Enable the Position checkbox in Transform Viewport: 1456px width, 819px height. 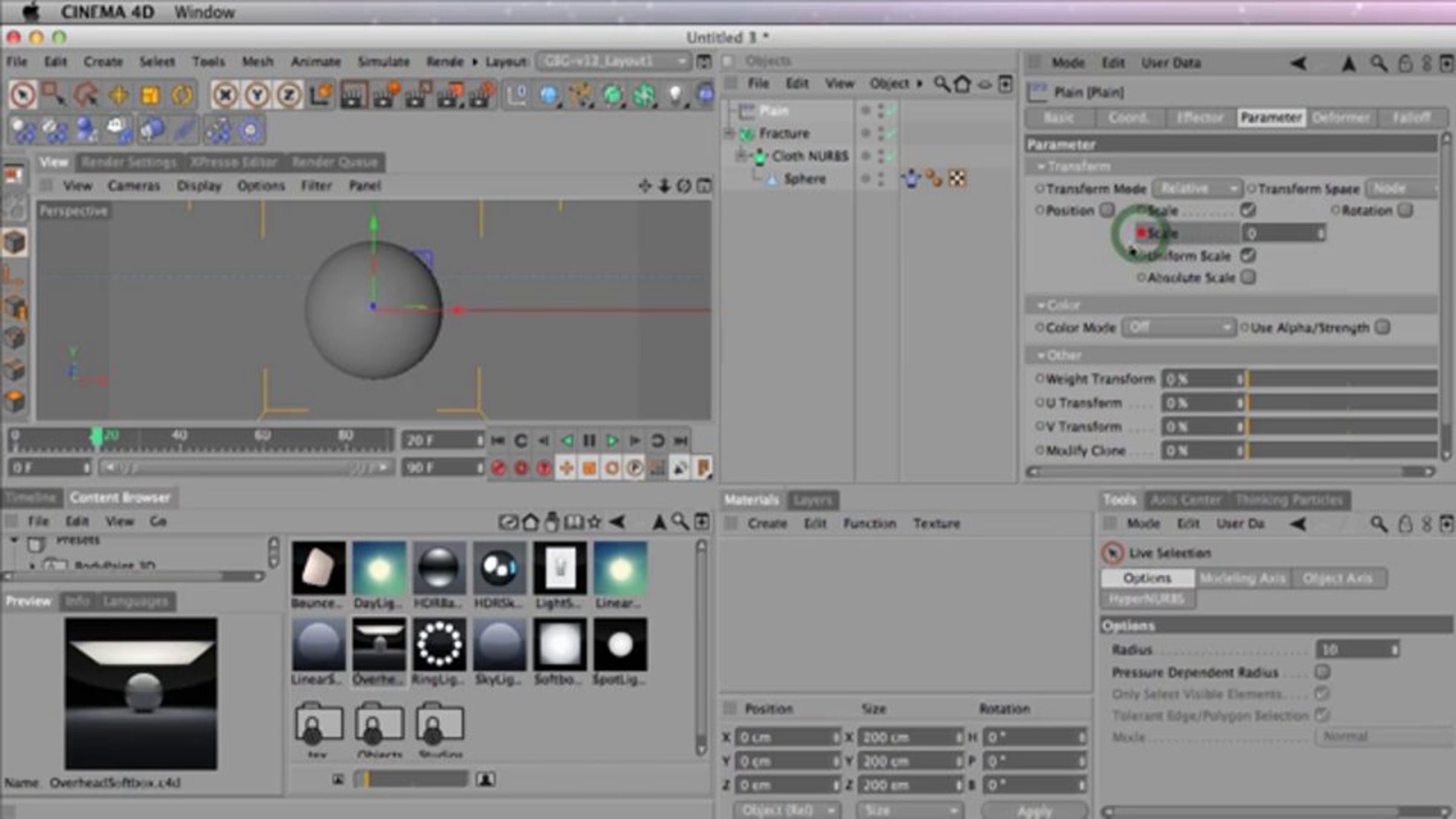[1107, 210]
